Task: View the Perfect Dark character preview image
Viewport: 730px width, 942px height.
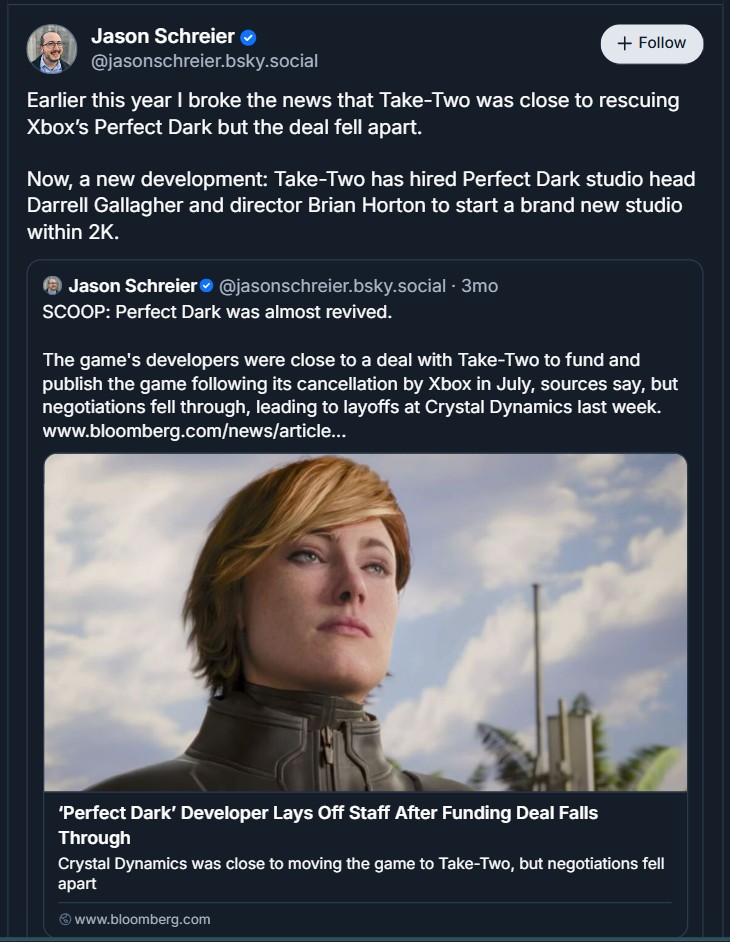Action: [x=364, y=620]
